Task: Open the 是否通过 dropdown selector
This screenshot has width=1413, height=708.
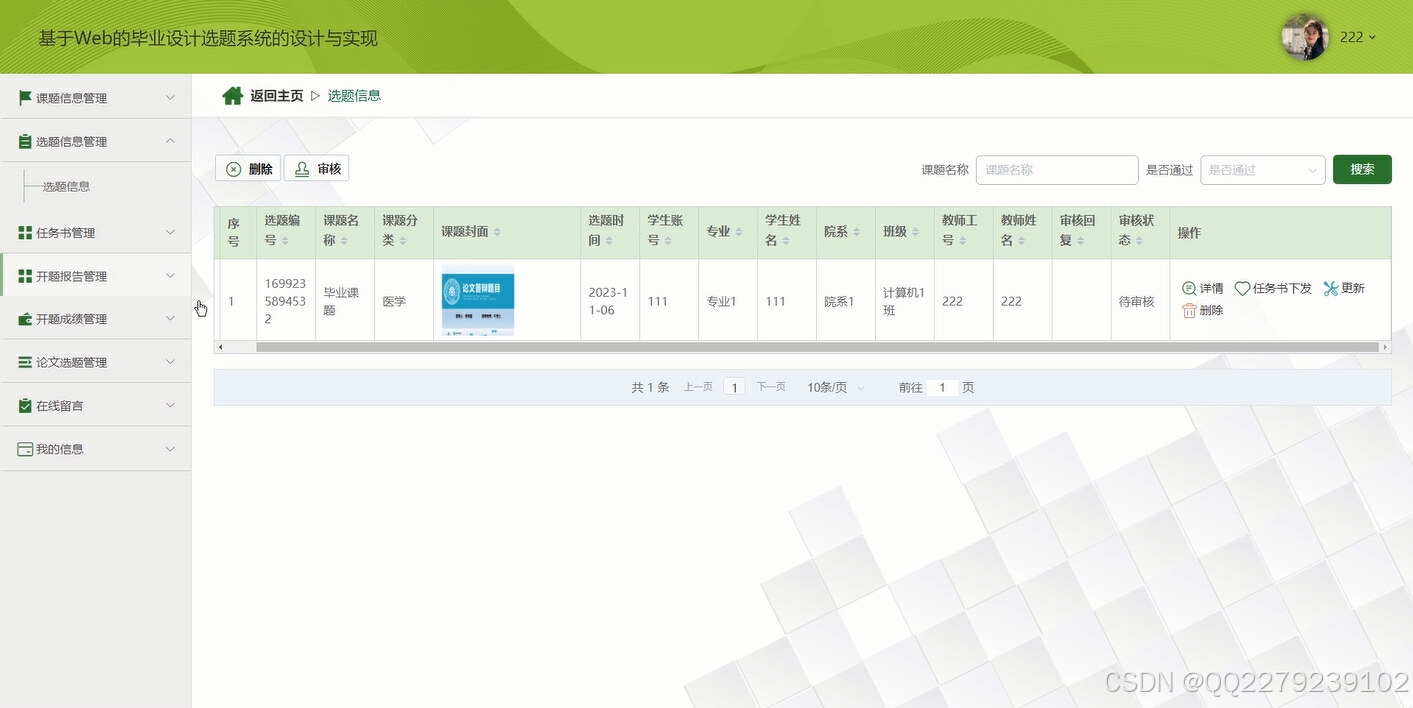Action: click(x=1261, y=170)
